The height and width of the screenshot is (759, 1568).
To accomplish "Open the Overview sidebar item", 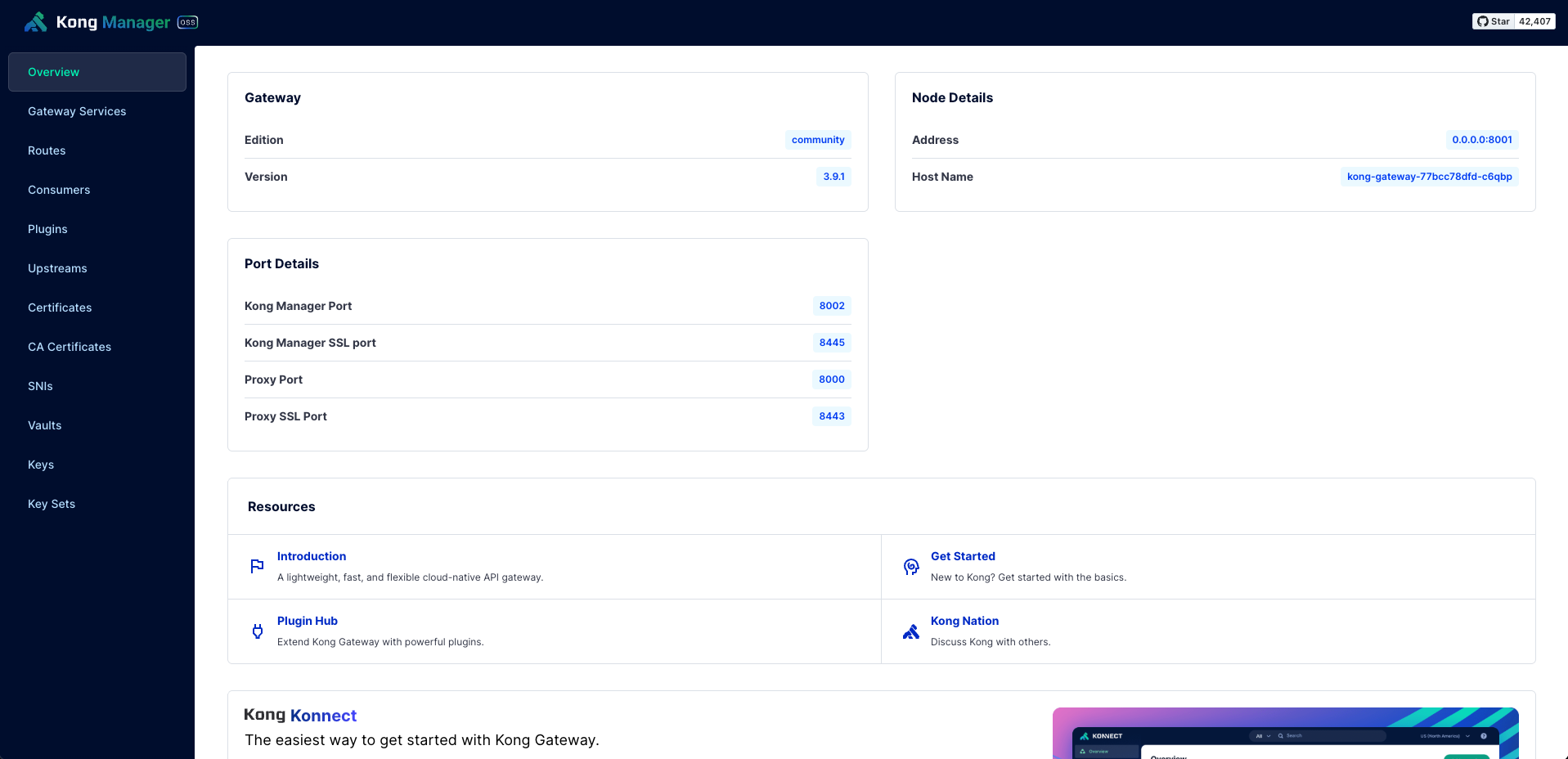I will click(97, 72).
